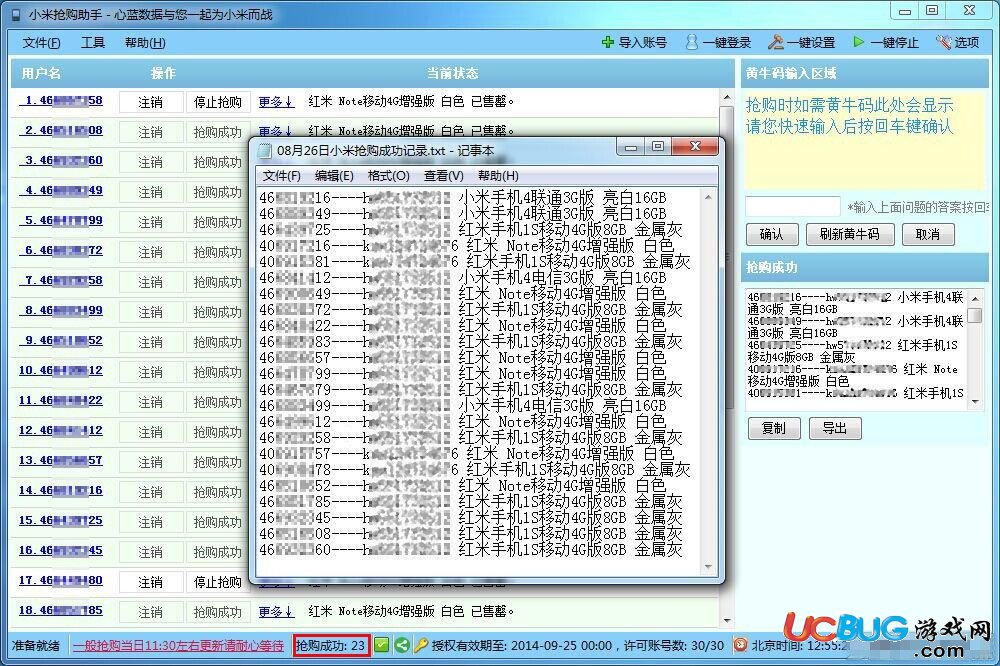The height and width of the screenshot is (666, 1000).
Task: Open 文件(F) menu in main window
Action: click(x=41, y=43)
